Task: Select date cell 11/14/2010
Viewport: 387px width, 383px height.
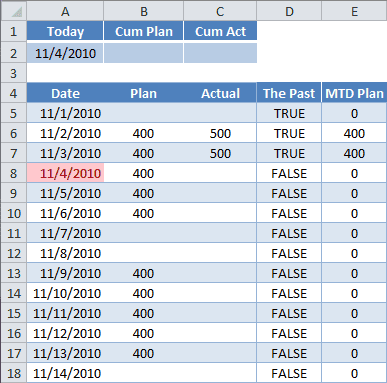Action: pos(65,373)
